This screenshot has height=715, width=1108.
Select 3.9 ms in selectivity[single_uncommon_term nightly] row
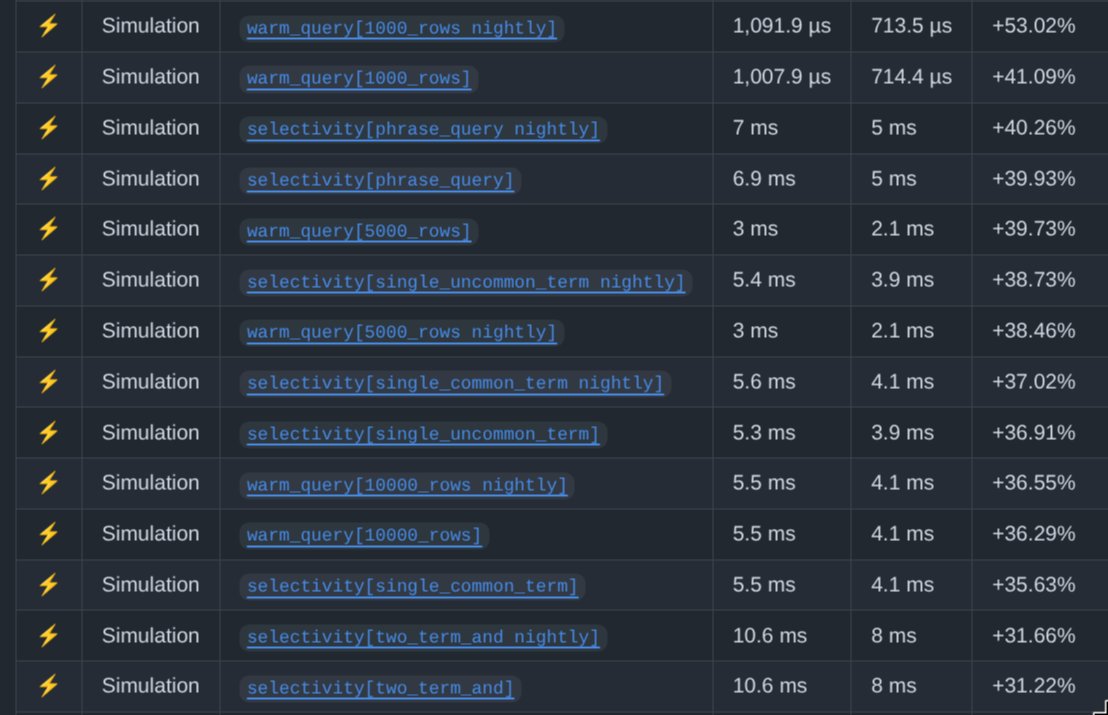pos(902,280)
